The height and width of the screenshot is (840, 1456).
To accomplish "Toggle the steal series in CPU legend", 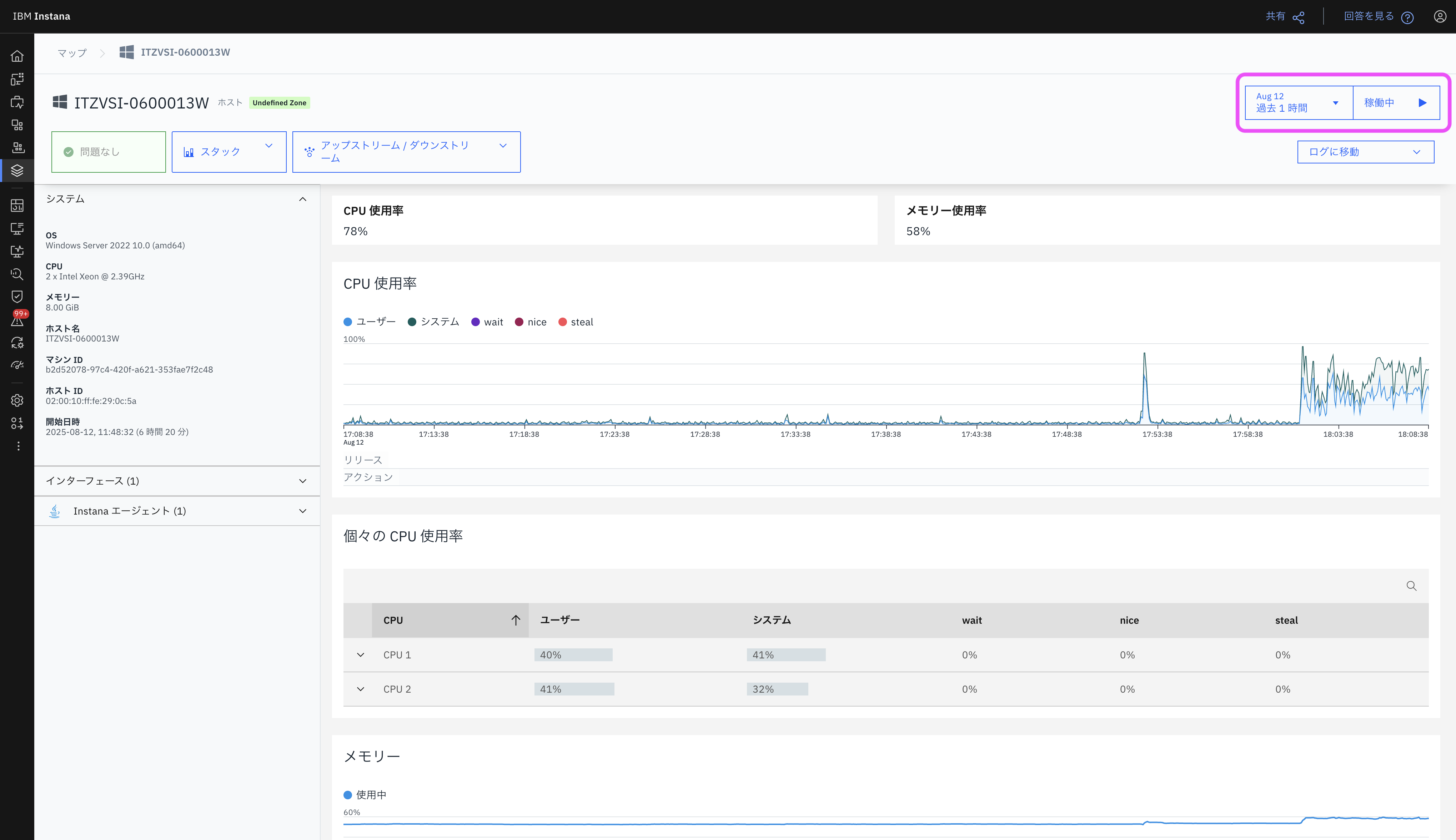I will point(575,322).
